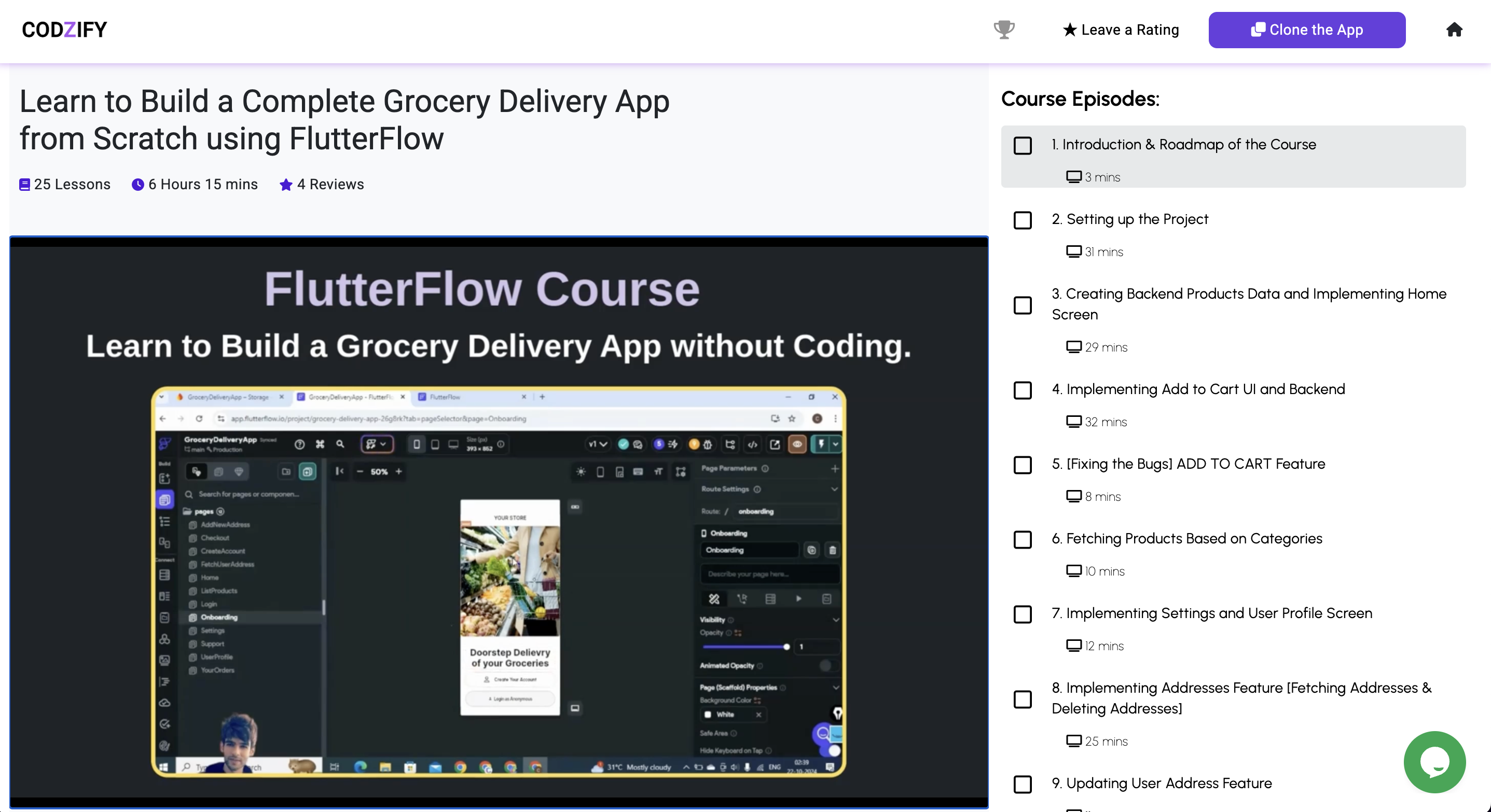Select the Onboarding page in video page tree

click(x=219, y=617)
